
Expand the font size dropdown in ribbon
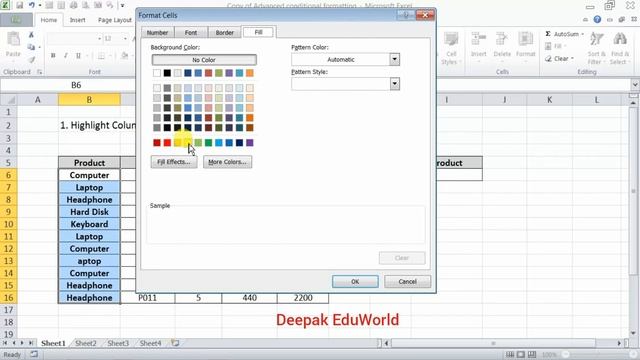125,39
